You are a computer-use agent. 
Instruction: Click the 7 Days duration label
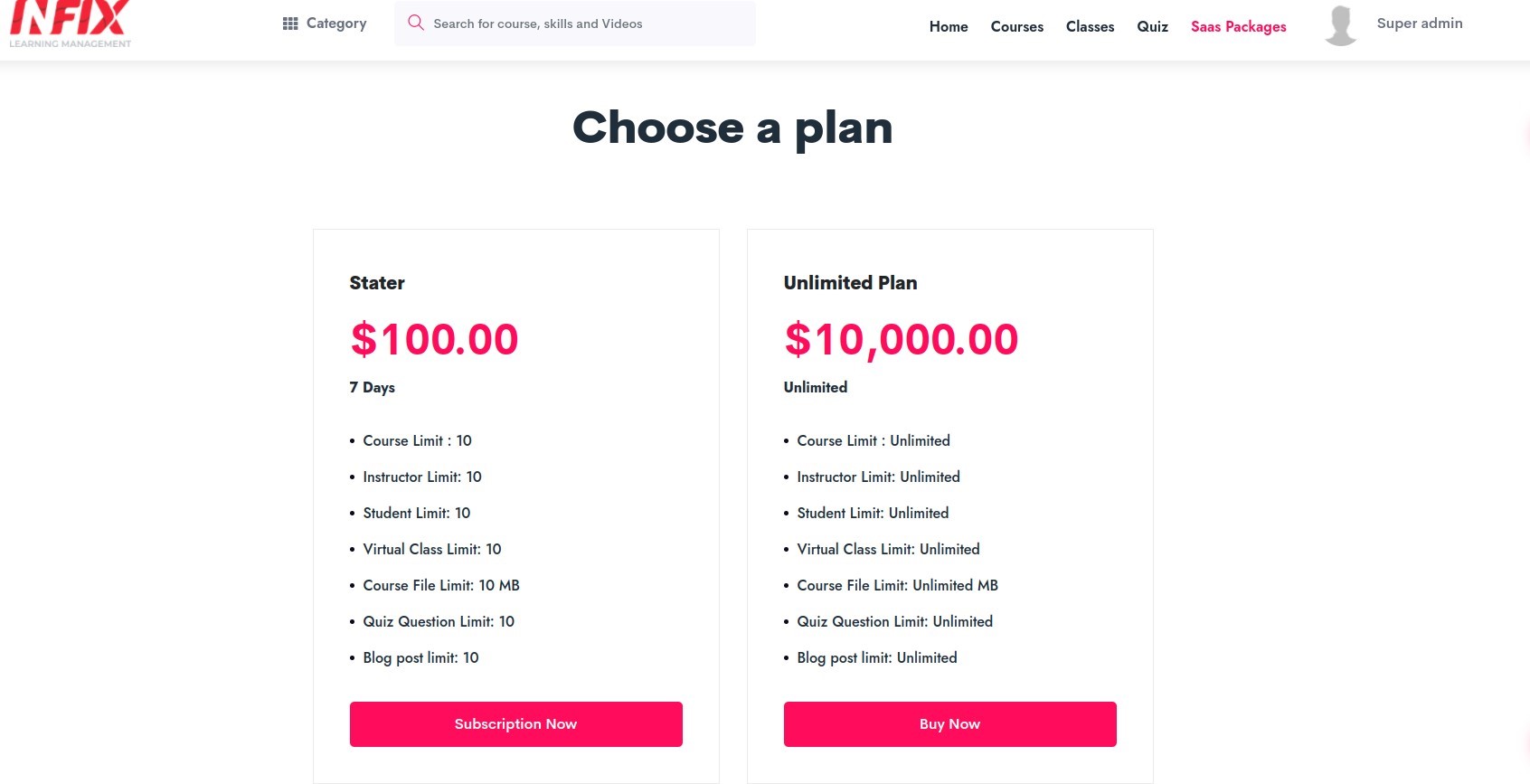373,387
